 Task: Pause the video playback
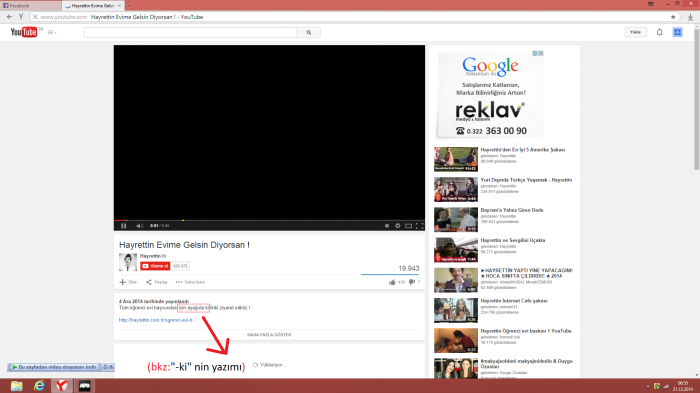pyautogui.click(x=124, y=226)
